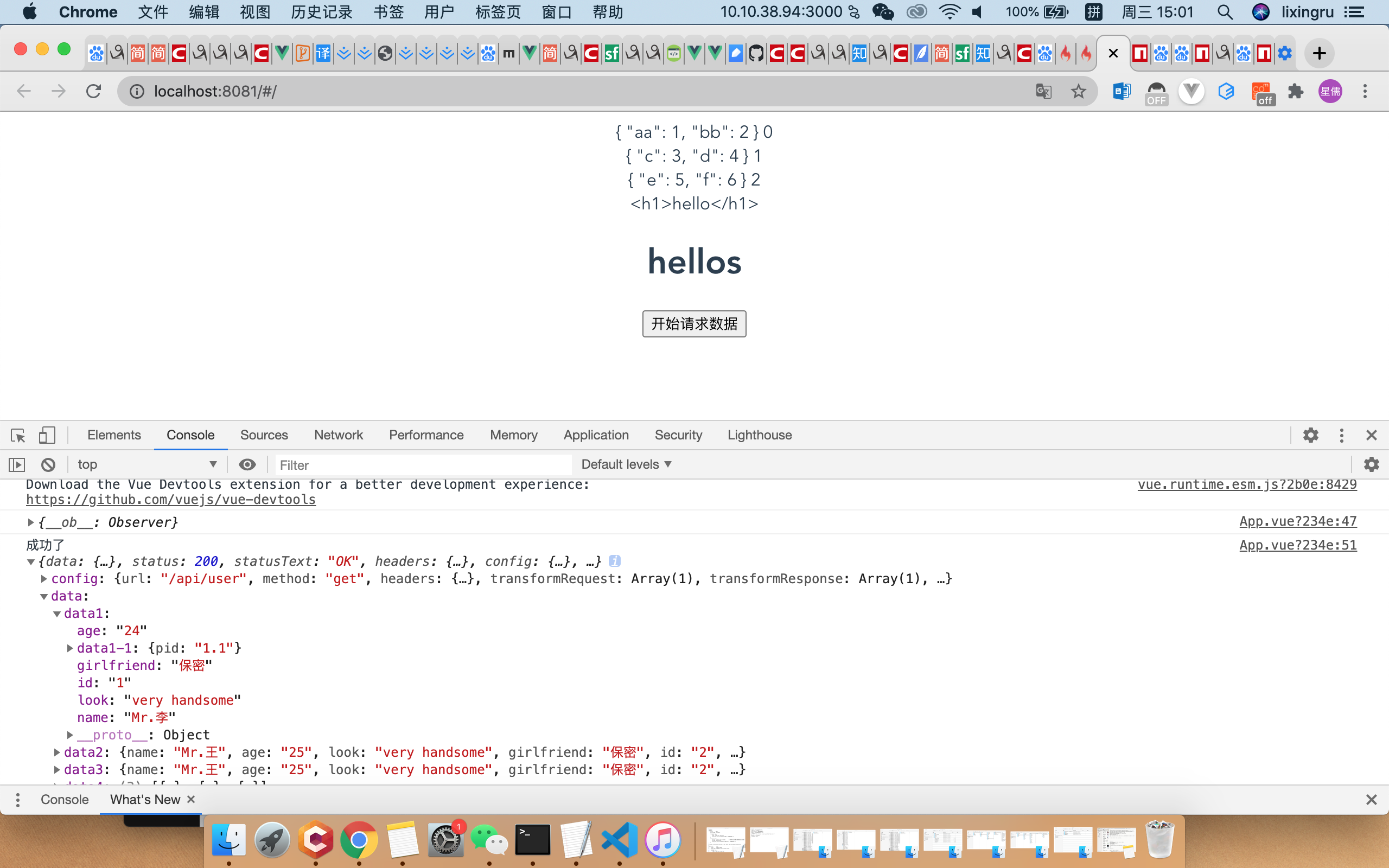The image size is (1389, 868).
Task: Switch to the Elements tab
Action: coord(113,435)
